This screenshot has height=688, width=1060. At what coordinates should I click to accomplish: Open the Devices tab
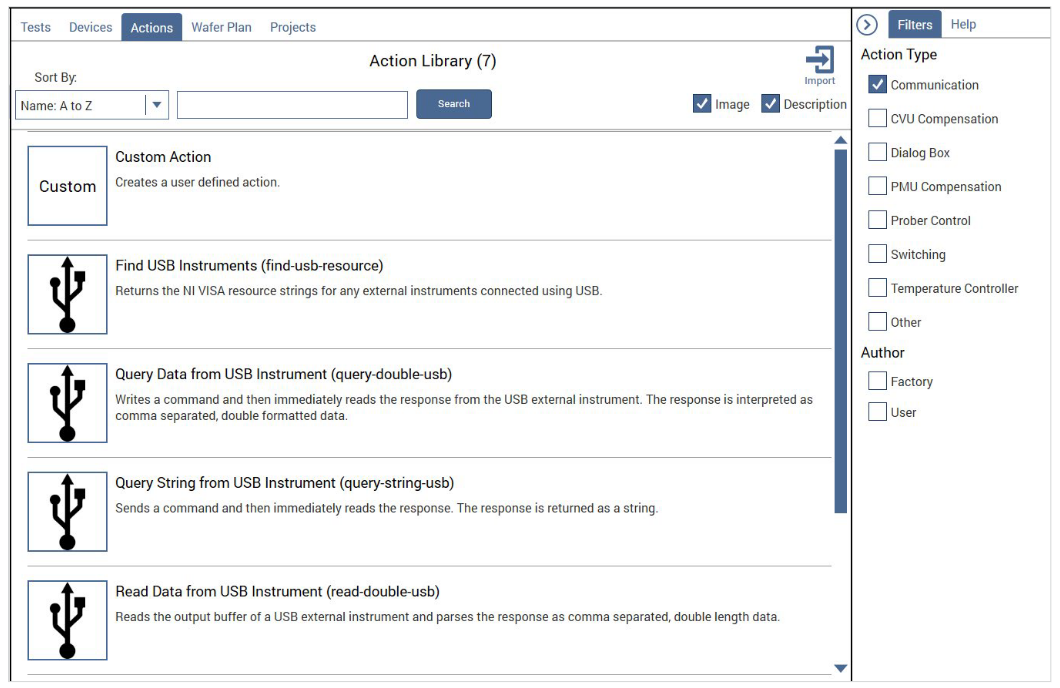(90, 27)
